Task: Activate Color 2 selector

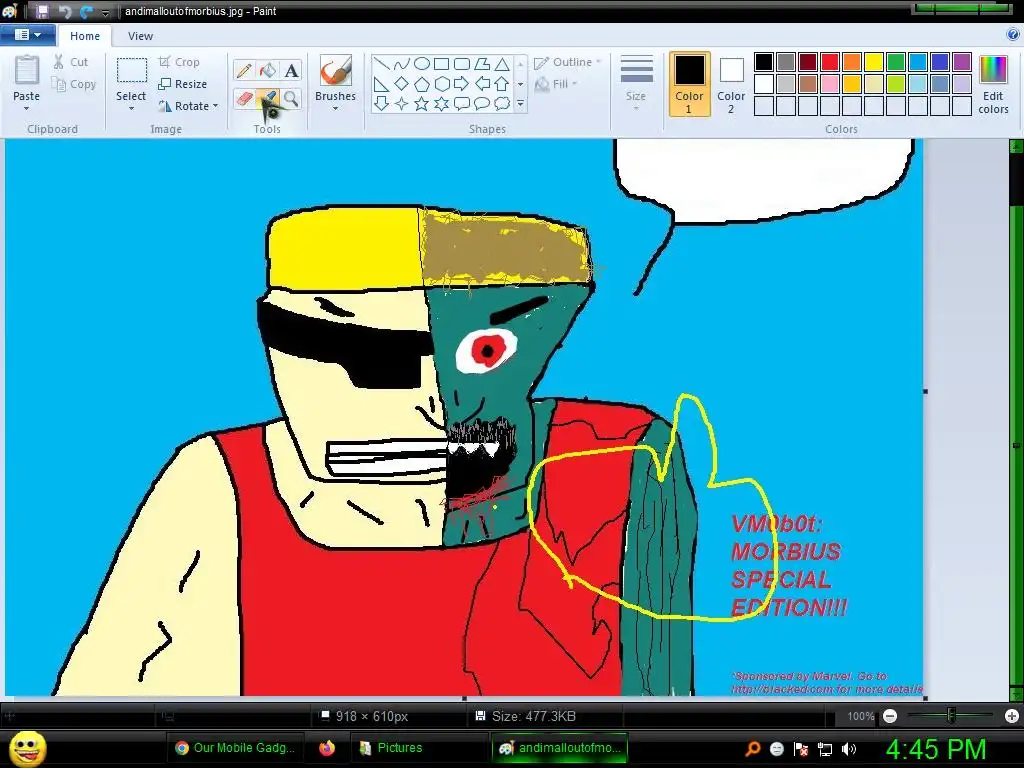Action: [x=731, y=84]
